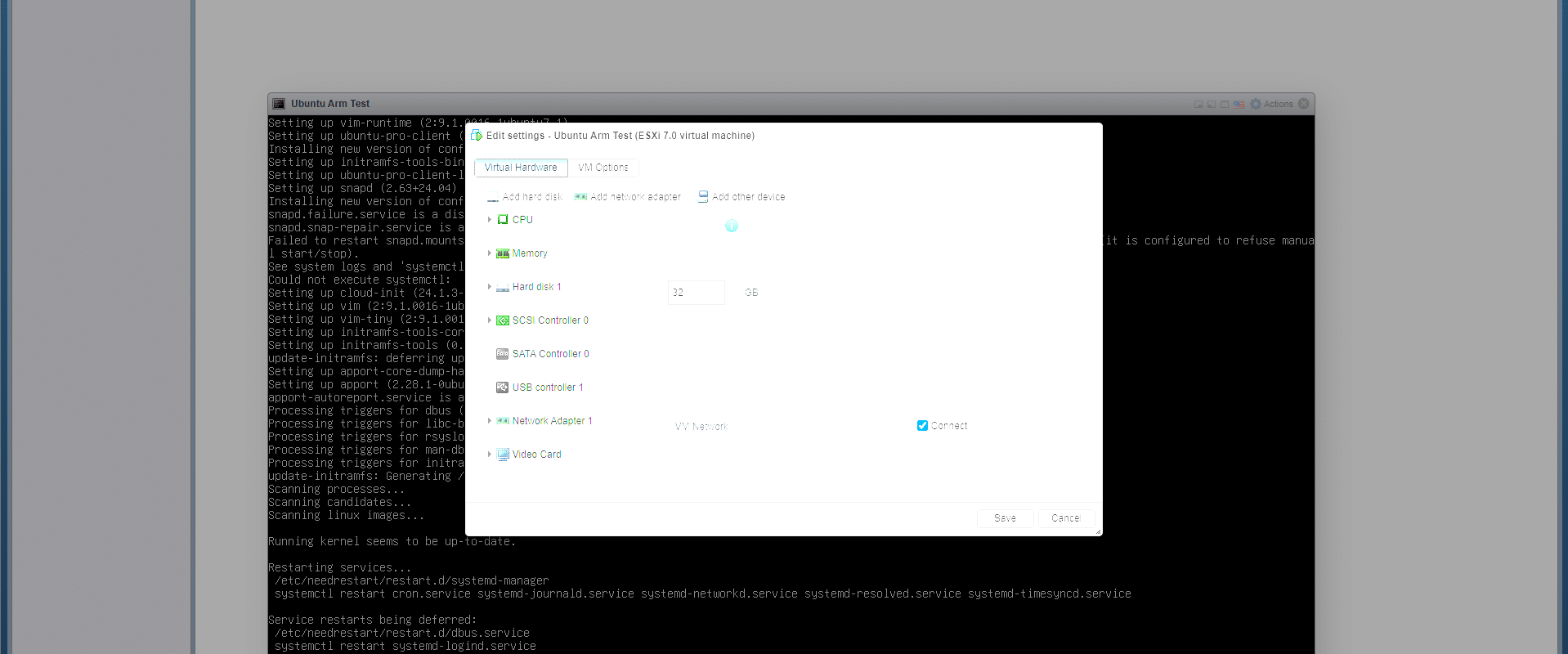Switch to the Virtual Hardware tab
The height and width of the screenshot is (654, 1568).
pyautogui.click(x=521, y=168)
